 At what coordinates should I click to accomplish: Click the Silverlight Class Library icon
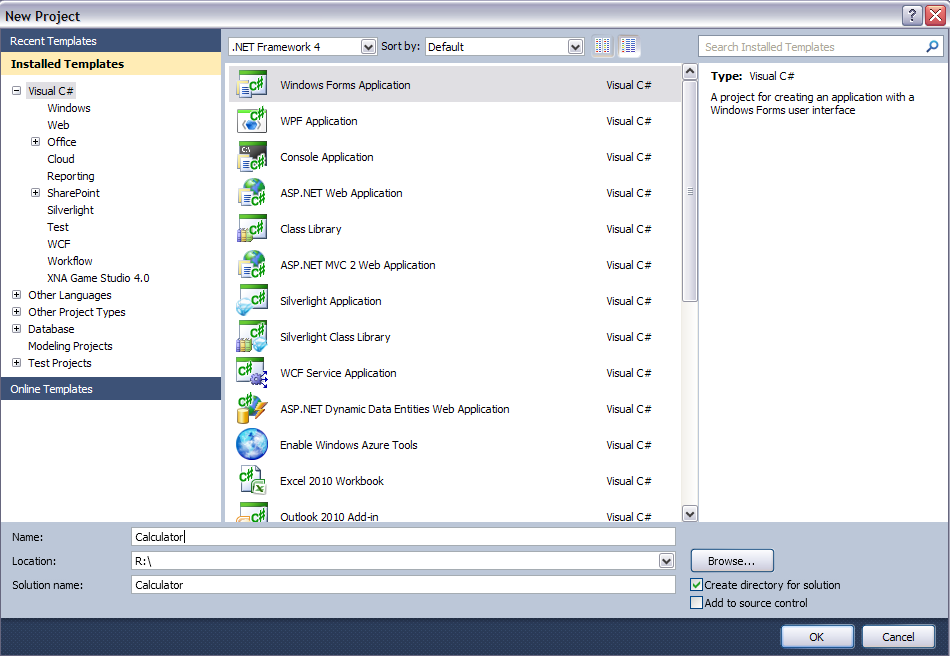[x=251, y=337]
